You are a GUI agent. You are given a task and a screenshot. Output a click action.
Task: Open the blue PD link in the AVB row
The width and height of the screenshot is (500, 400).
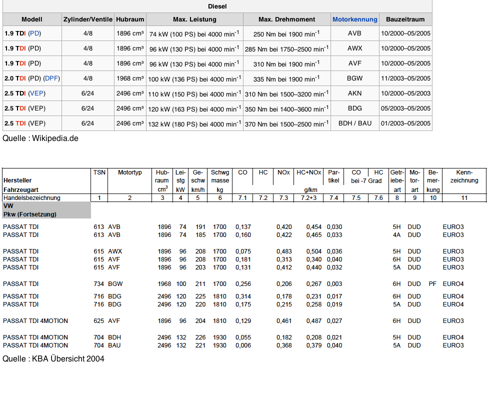coord(34,33)
